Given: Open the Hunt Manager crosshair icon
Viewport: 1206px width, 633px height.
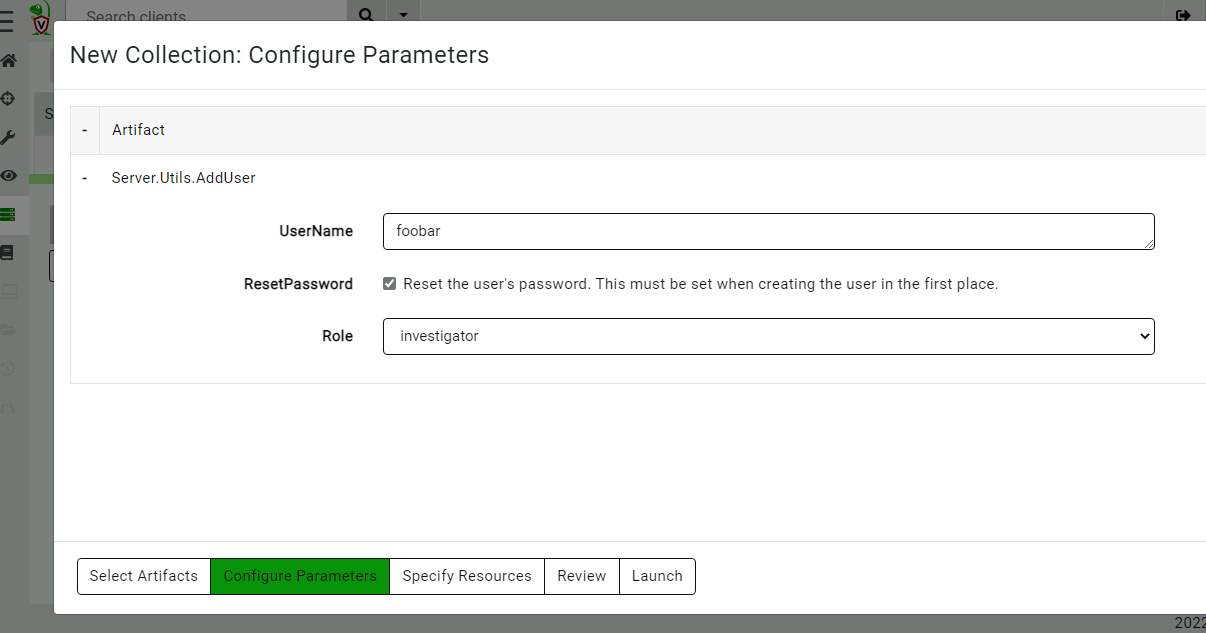Looking at the screenshot, I should pos(8,98).
